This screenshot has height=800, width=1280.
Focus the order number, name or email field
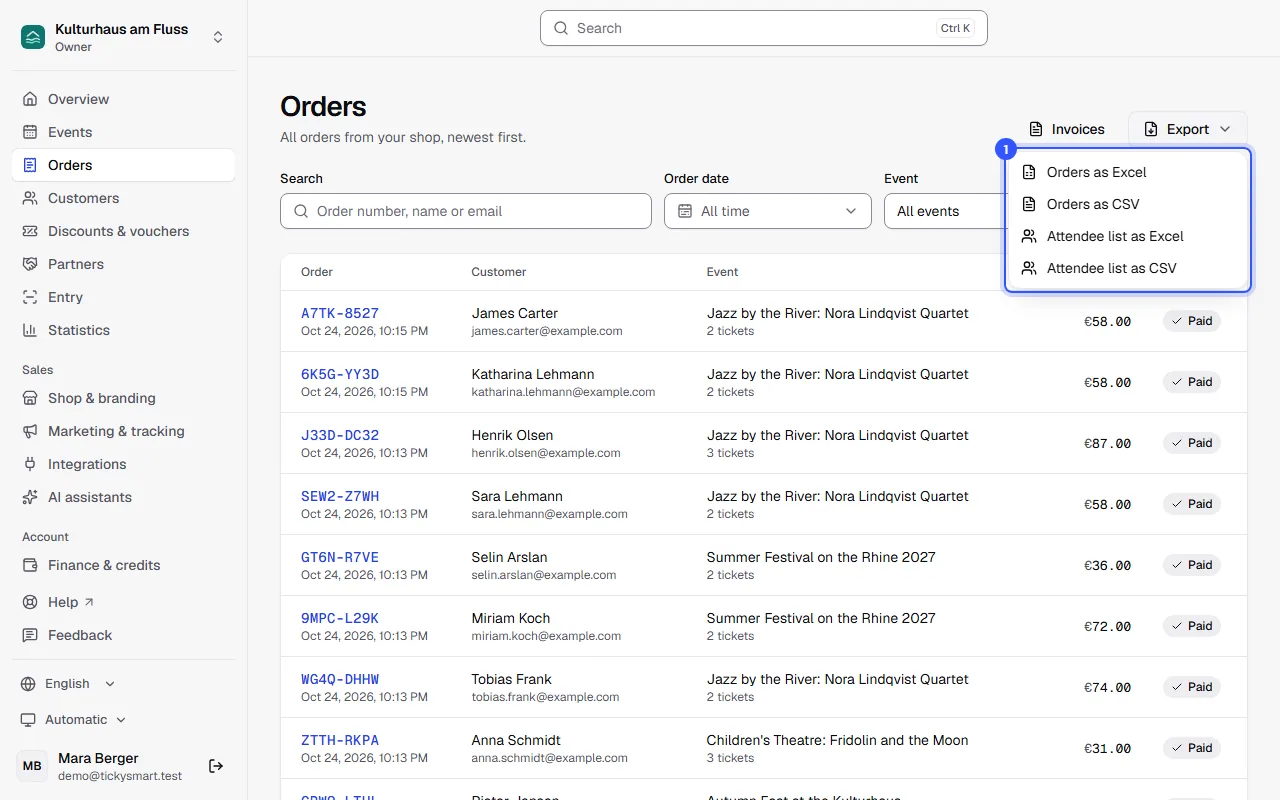[x=466, y=211]
